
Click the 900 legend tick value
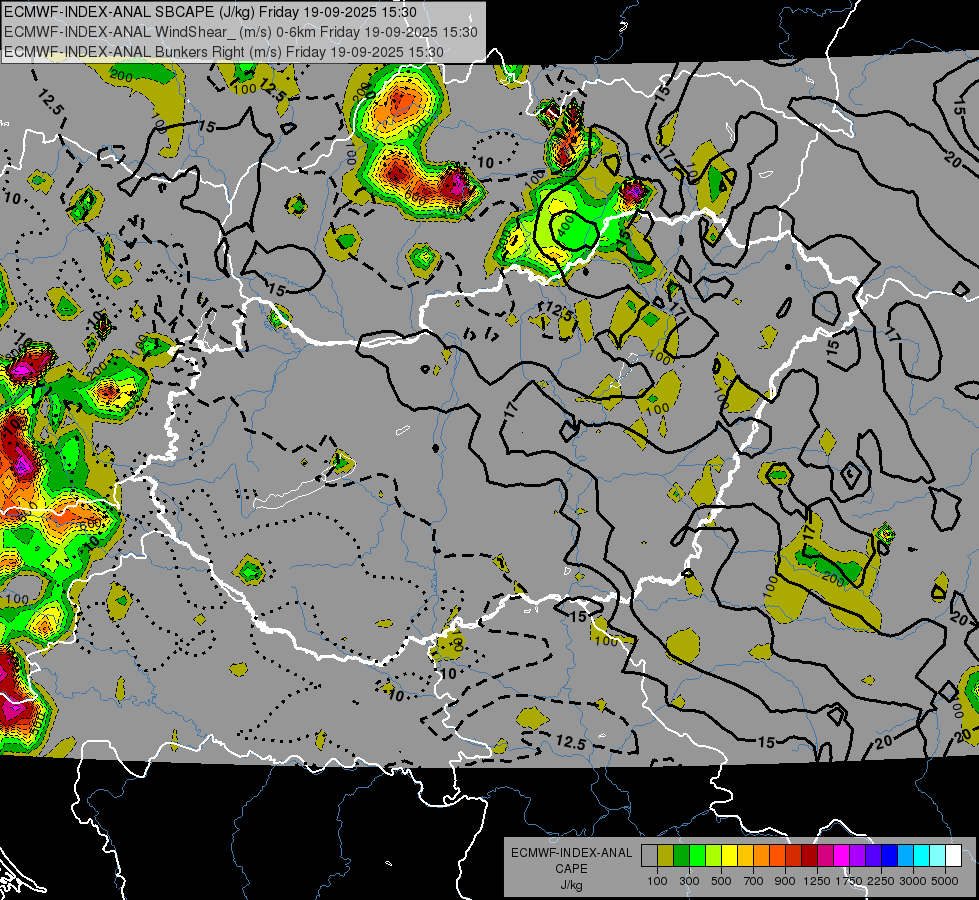click(x=785, y=881)
